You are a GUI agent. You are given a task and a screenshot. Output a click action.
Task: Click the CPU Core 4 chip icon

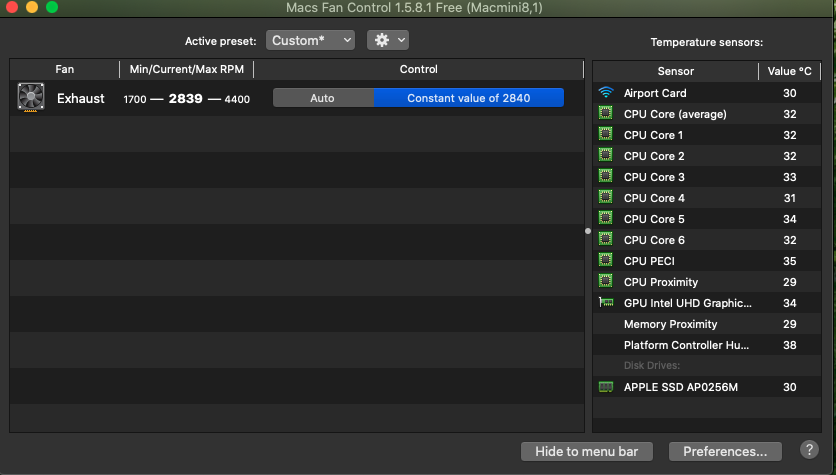tap(606, 197)
